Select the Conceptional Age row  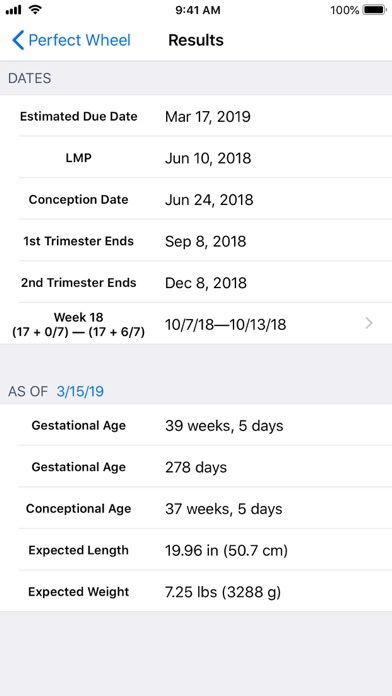click(x=196, y=508)
